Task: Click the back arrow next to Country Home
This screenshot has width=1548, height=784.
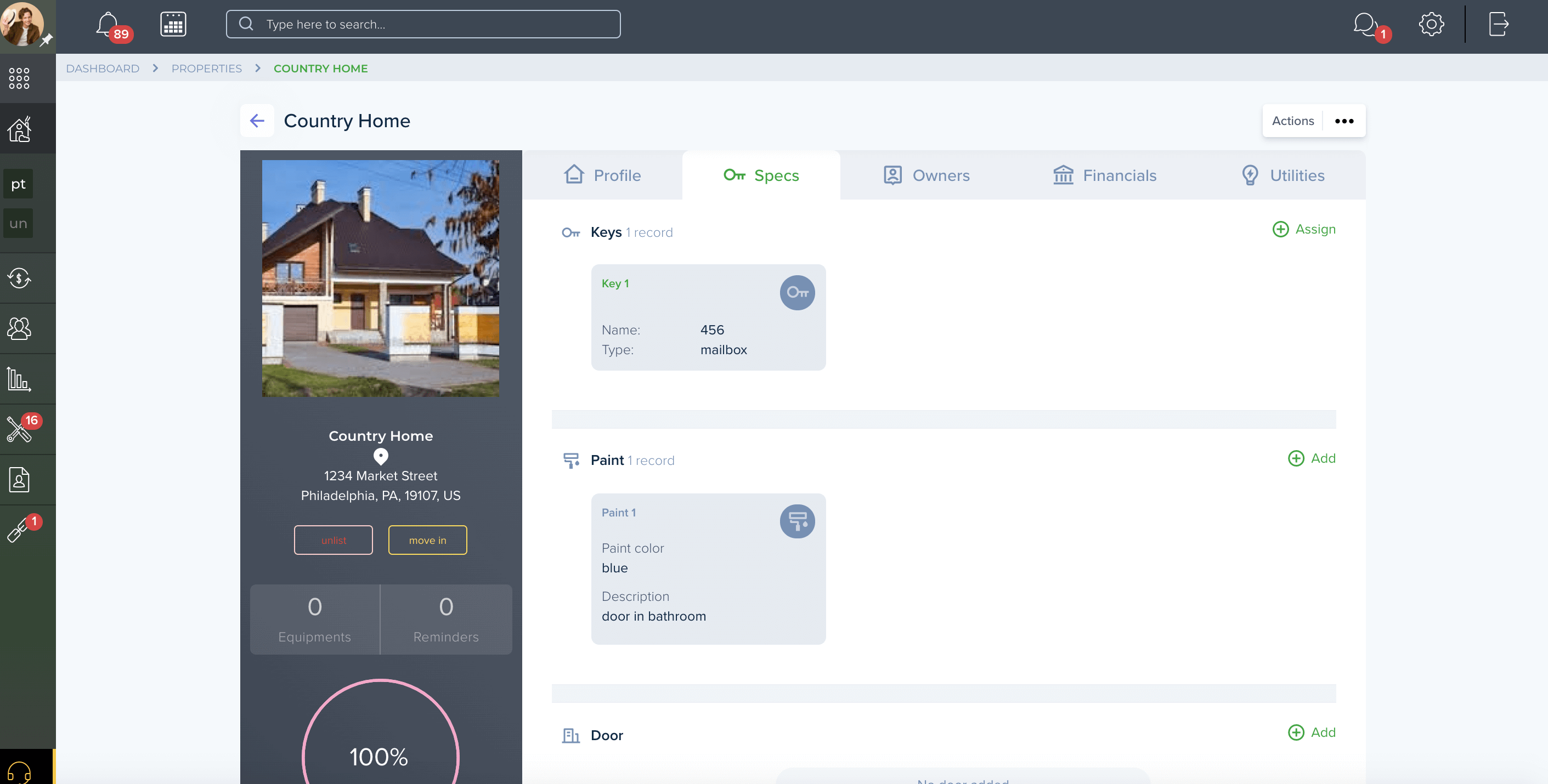Action: point(257,121)
